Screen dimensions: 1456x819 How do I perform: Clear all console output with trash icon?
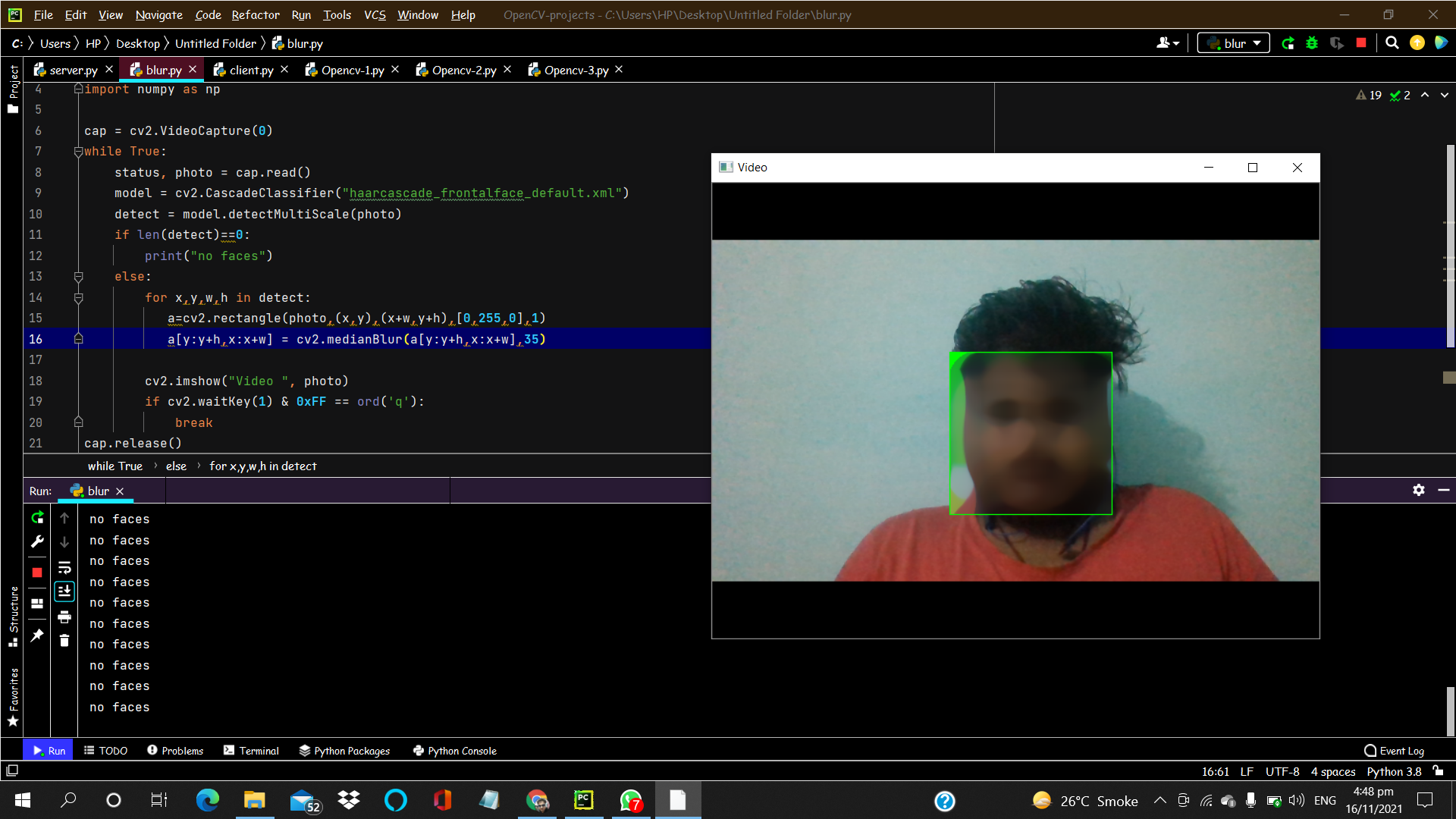(x=64, y=641)
